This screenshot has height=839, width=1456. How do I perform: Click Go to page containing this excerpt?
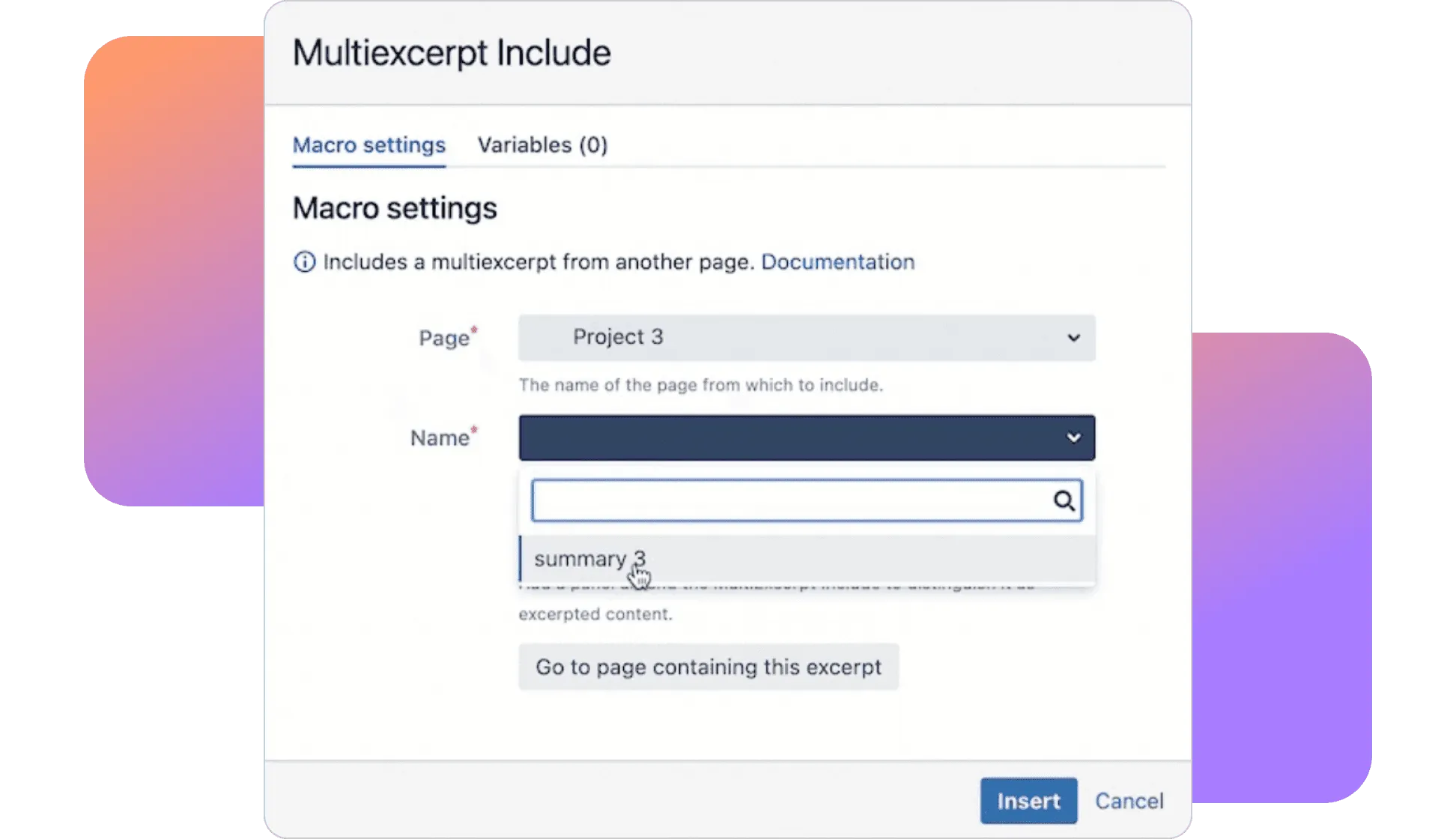pos(708,667)
